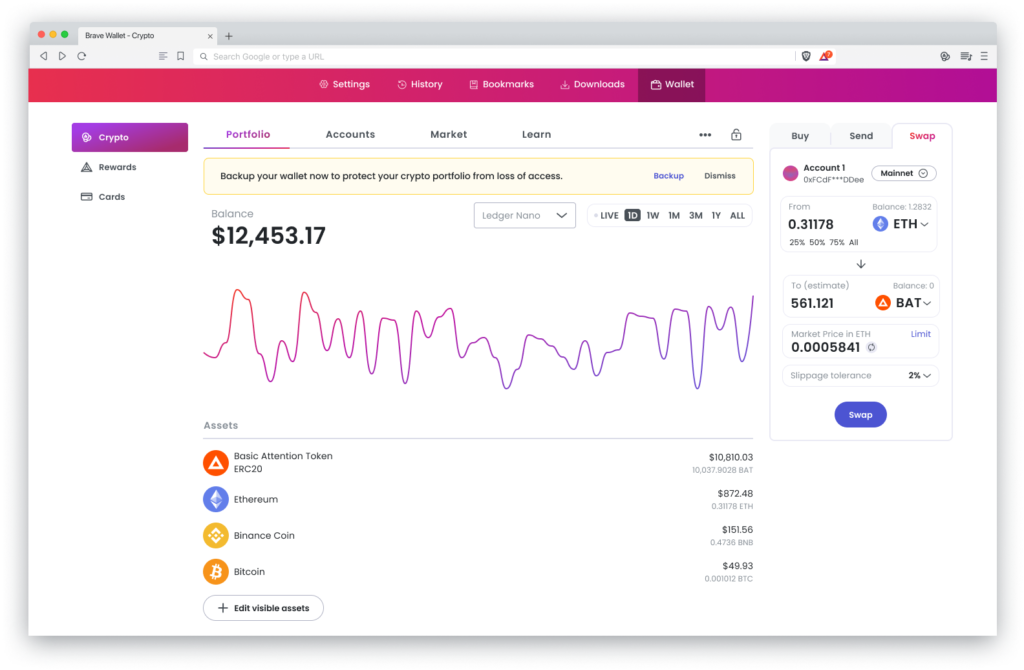
Task: Click the Backup link in the banner
Action: coord(669,176)
